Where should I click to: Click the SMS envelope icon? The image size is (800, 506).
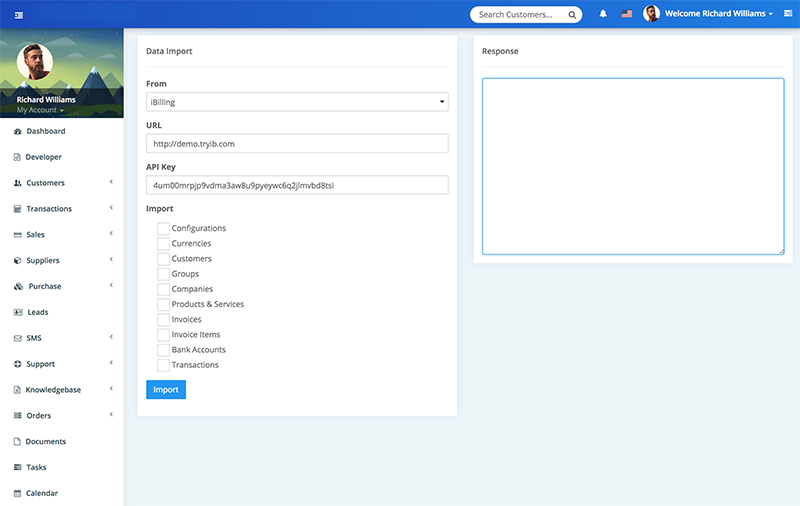(x=18, y=338)
